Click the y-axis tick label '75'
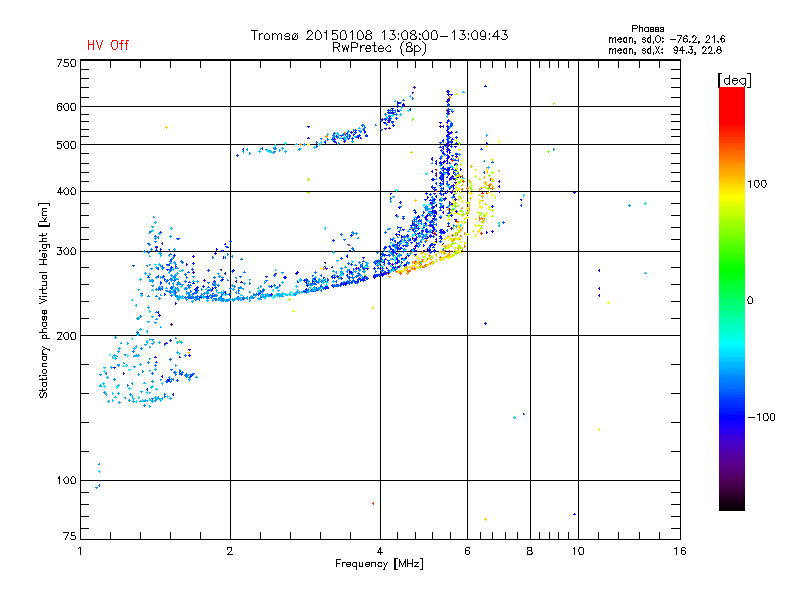800x600 pixels. click(x=70, y=536)
